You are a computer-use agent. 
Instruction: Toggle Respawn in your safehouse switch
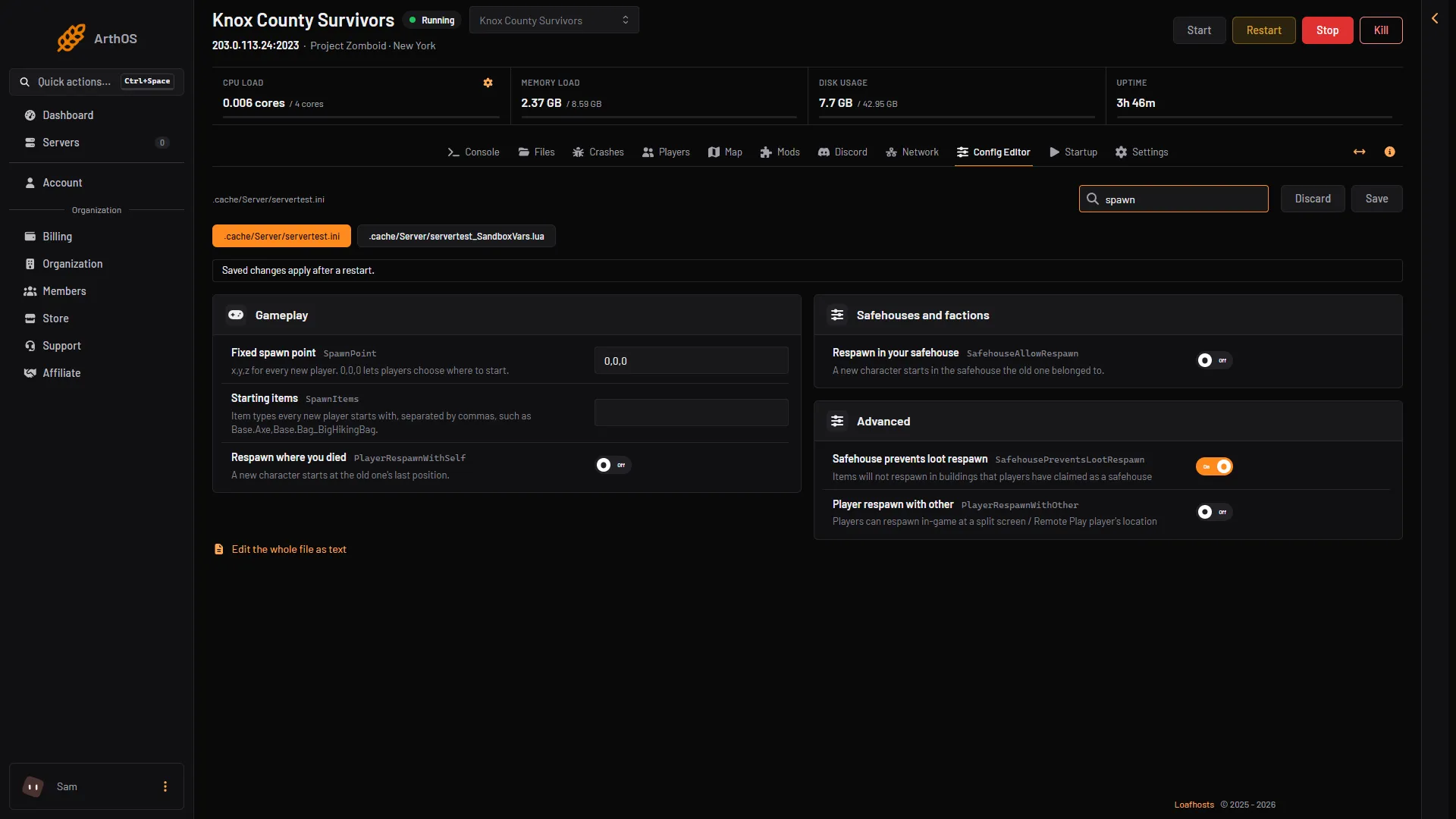(1213, 360)
